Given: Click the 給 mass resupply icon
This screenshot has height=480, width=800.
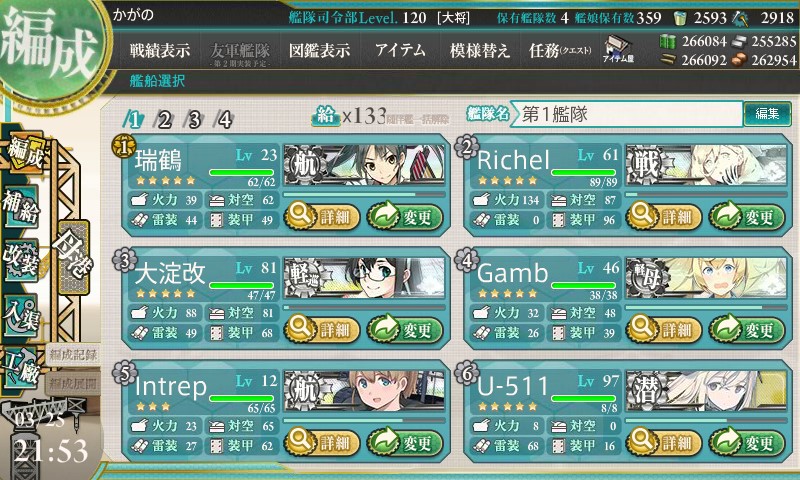Looking at the screenshot, I should click(325, 116).
